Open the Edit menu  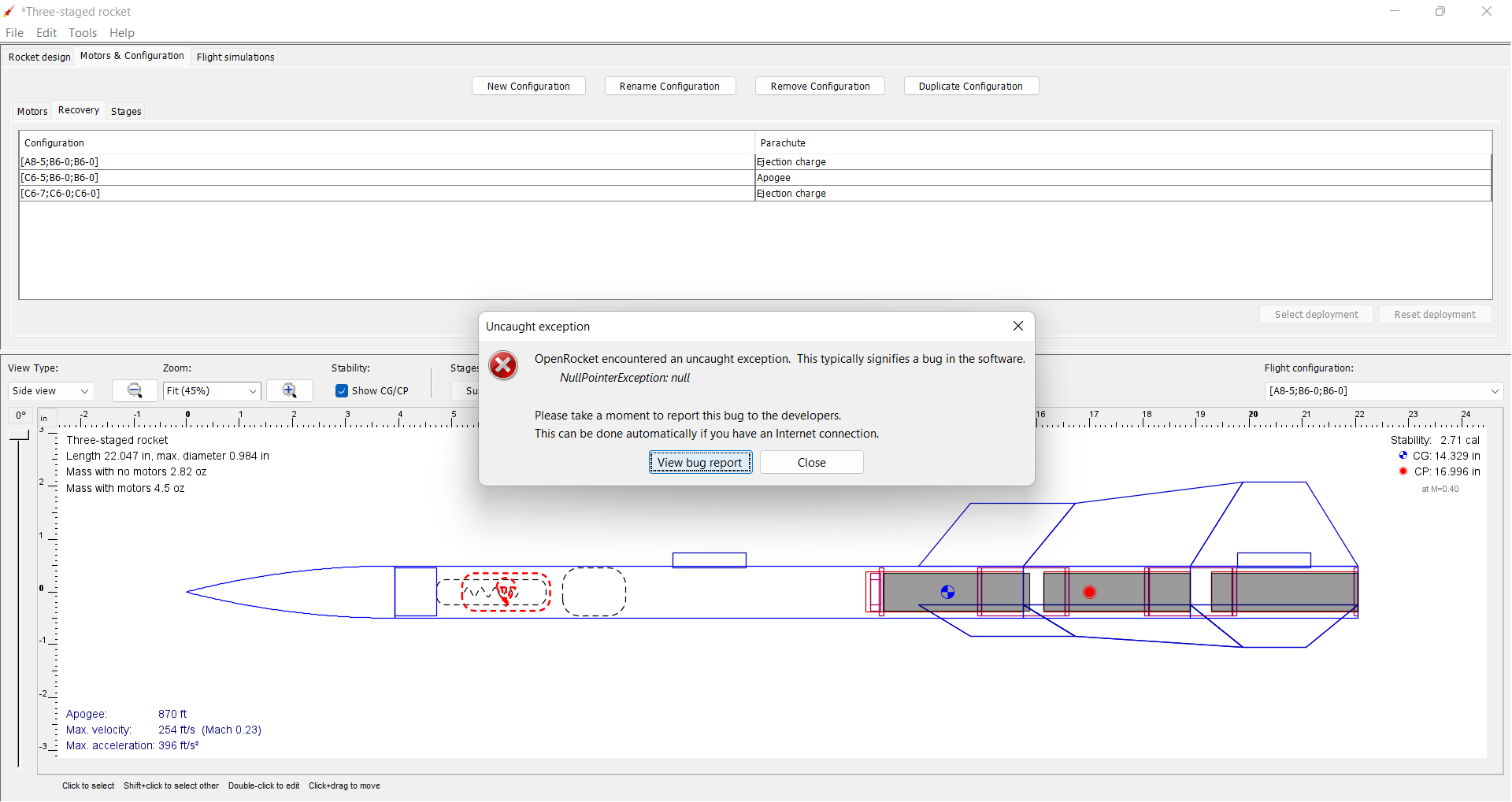pos(46,33)
